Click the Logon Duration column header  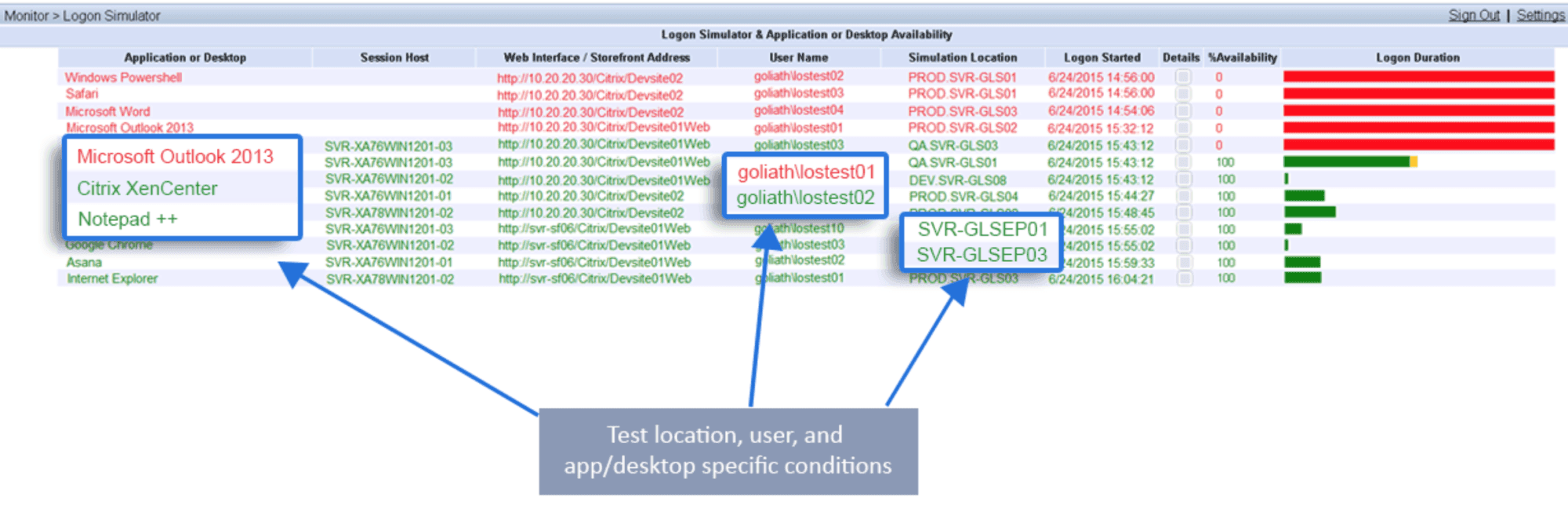tap(1418, 57)
